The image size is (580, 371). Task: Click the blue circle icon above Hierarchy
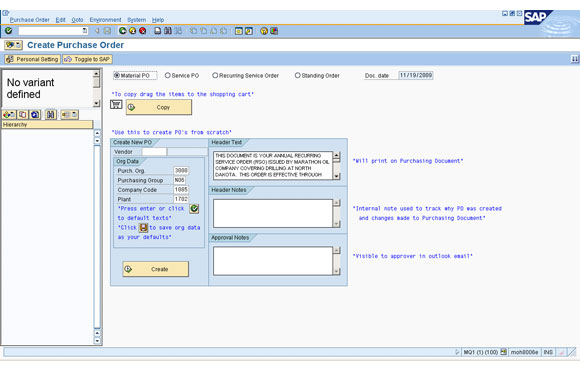point(35,115)
